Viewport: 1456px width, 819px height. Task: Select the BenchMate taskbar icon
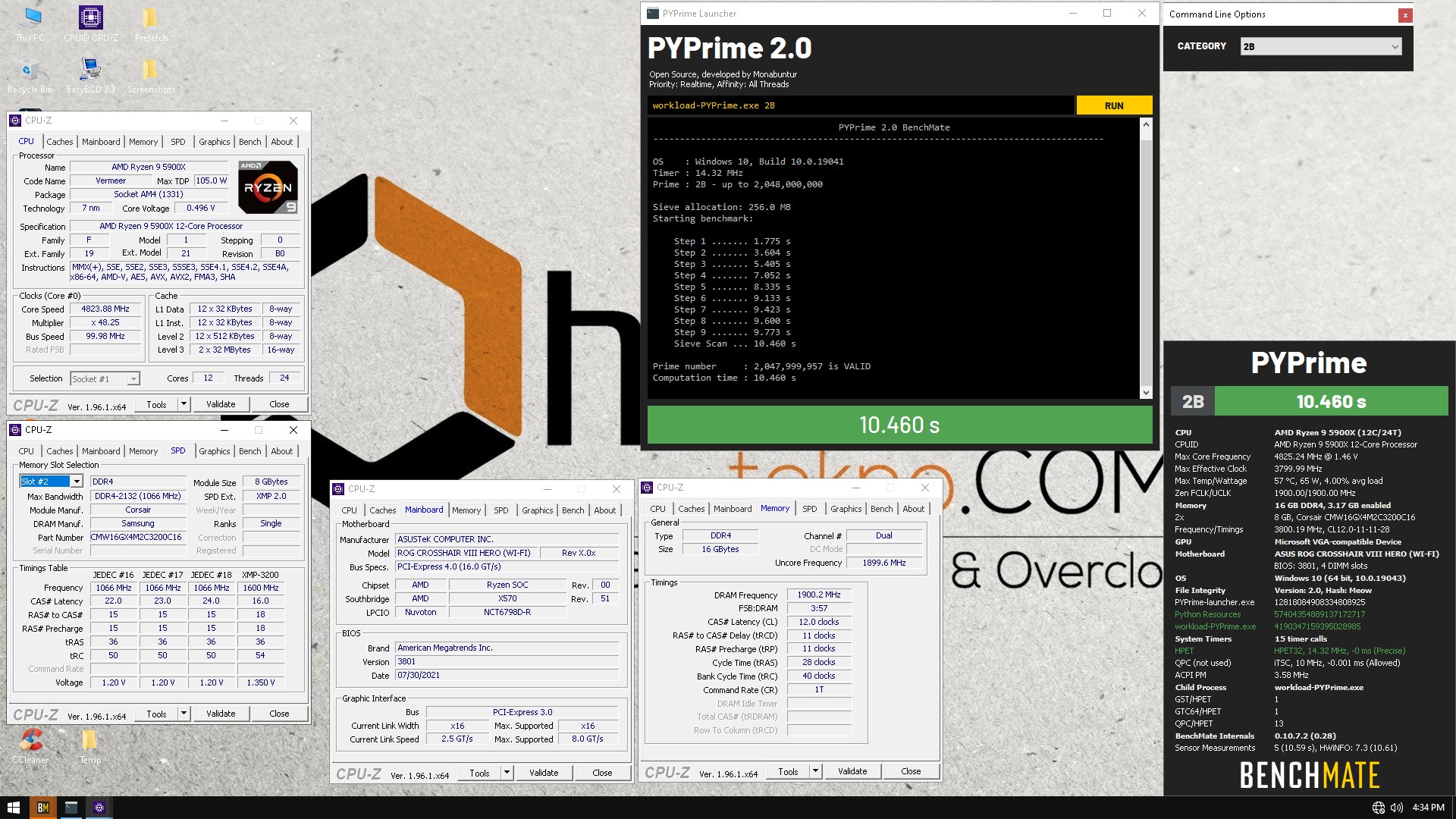click(x=43, y=808)
